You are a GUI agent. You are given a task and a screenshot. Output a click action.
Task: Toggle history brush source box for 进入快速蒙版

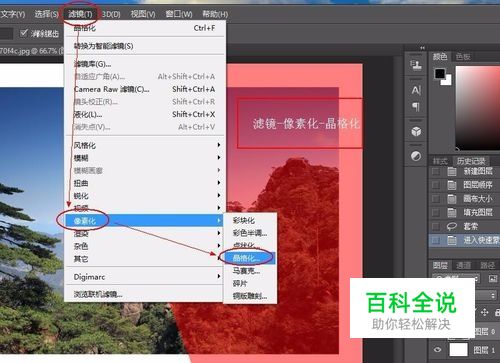coord(435,240)
